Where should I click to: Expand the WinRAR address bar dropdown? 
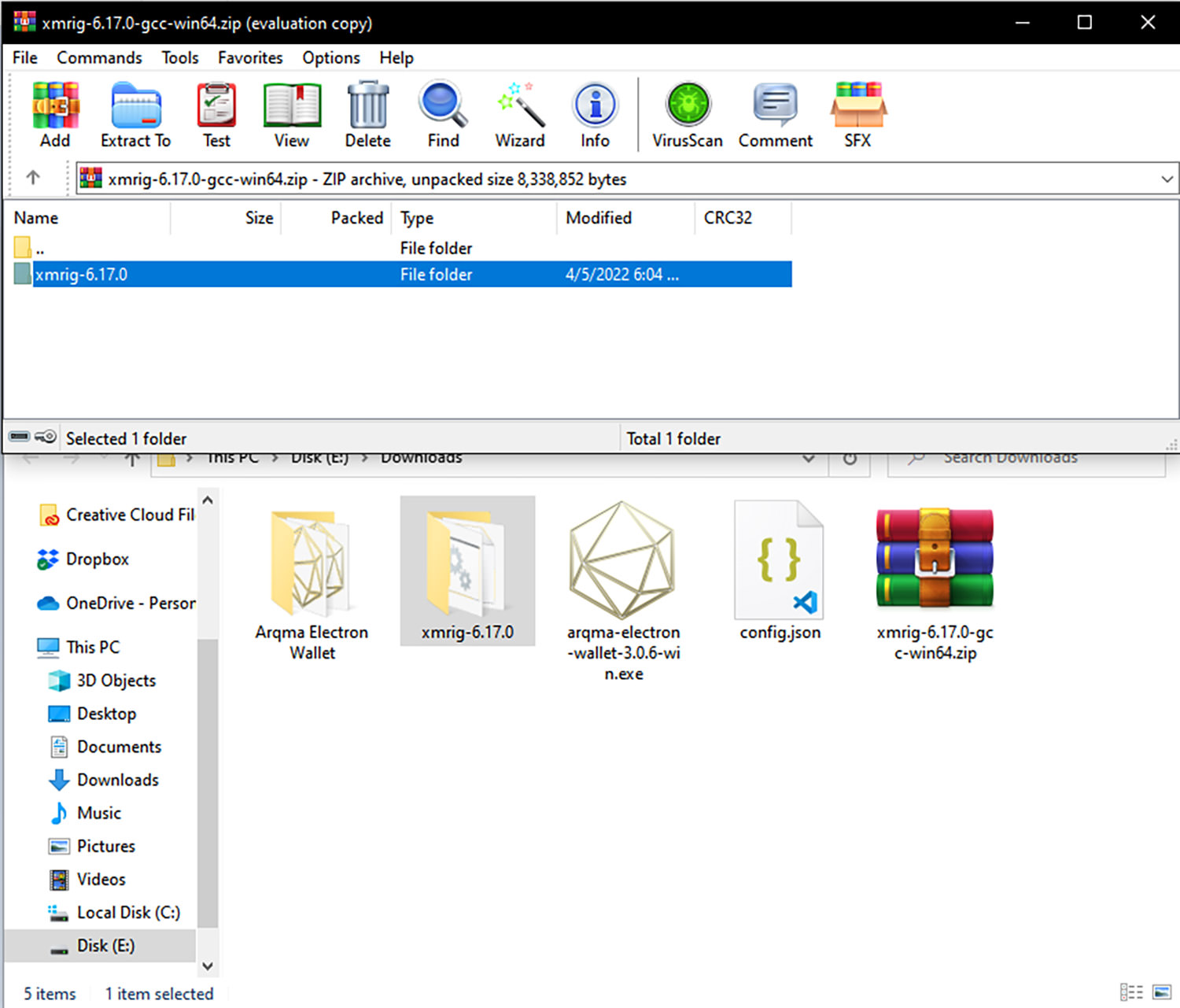pos(1167,179)
